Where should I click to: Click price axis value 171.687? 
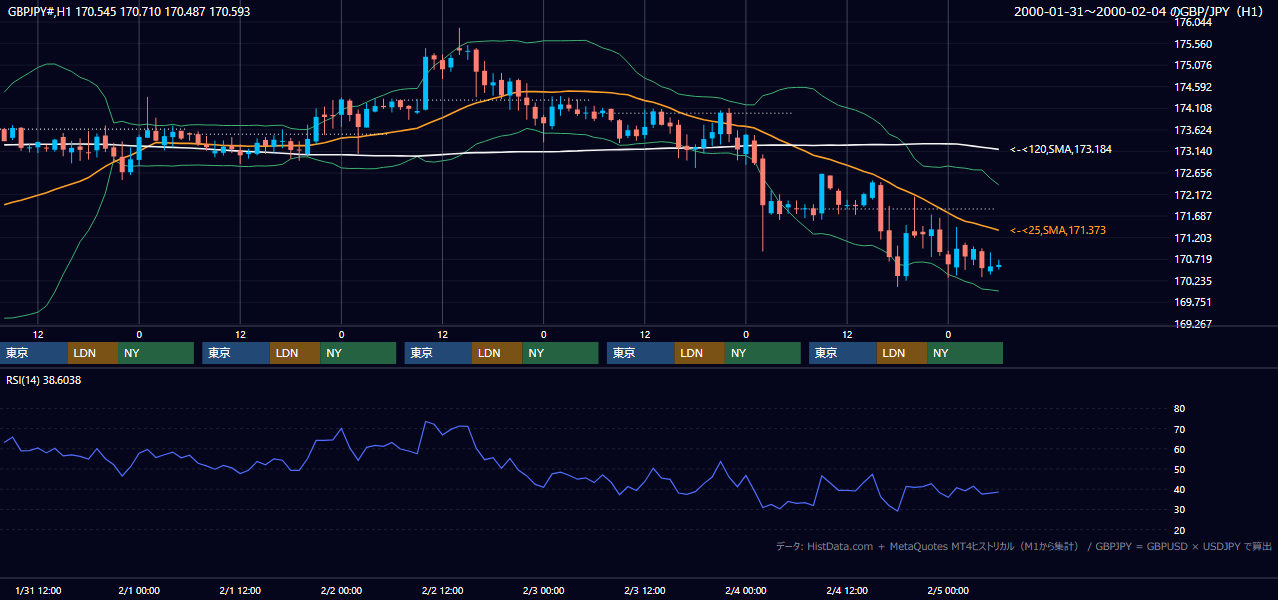[x=1193, y=216]
